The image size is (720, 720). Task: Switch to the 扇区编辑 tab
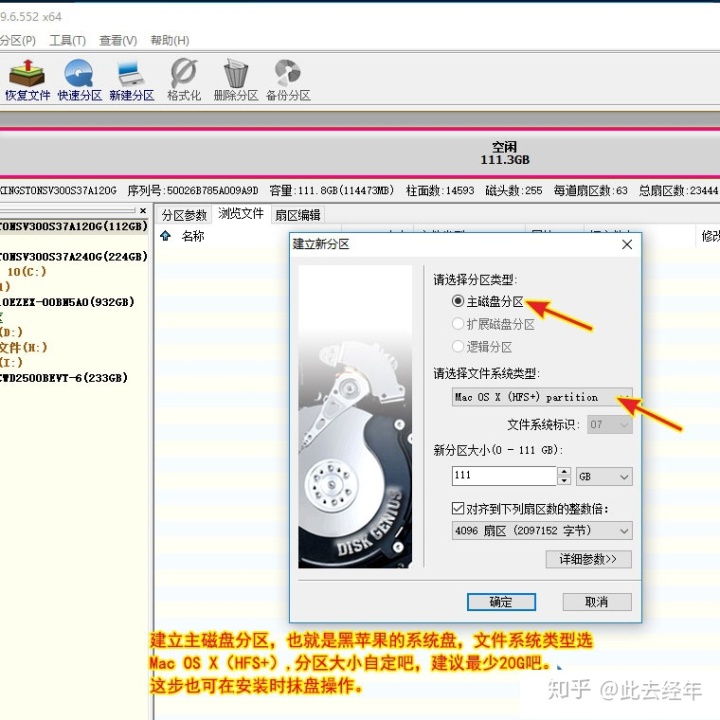pos(298,215)
